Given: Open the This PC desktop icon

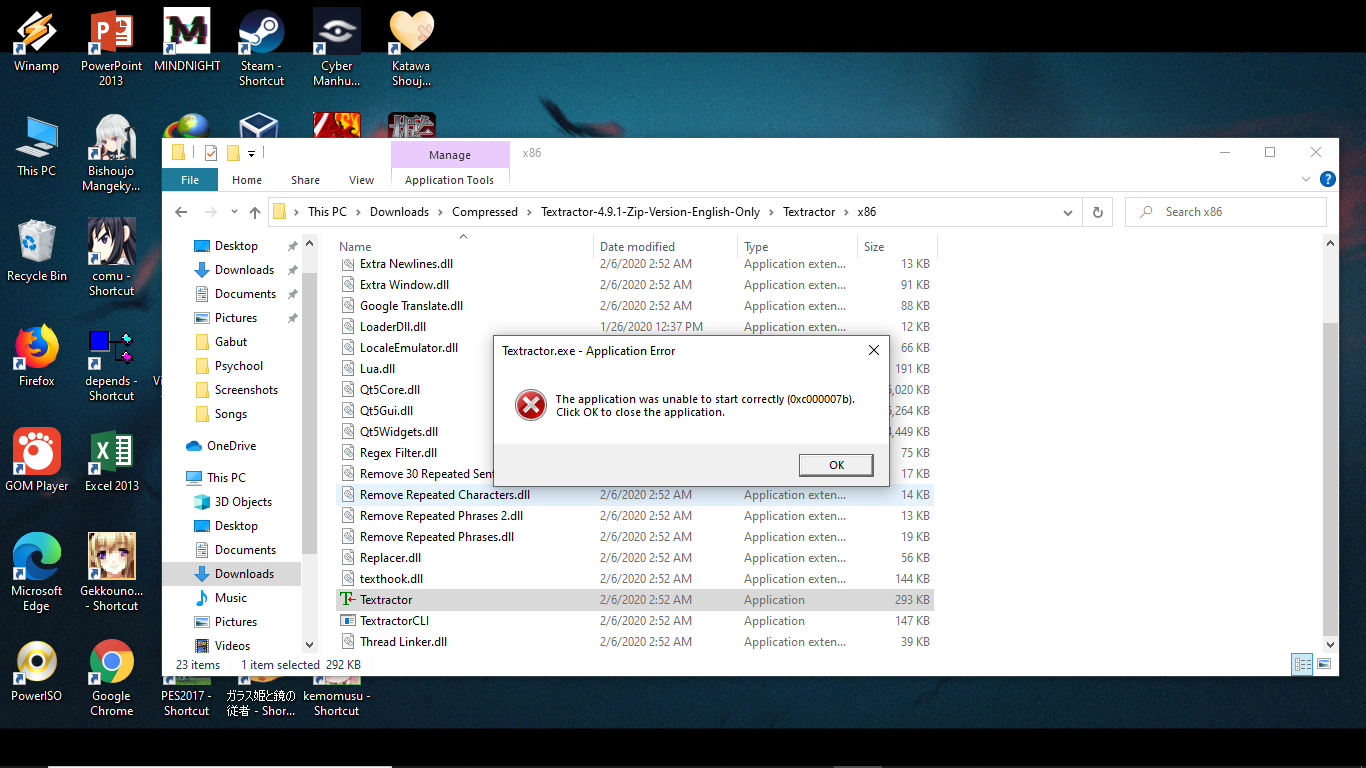Looking at the screenshot, I should [37, 146].
